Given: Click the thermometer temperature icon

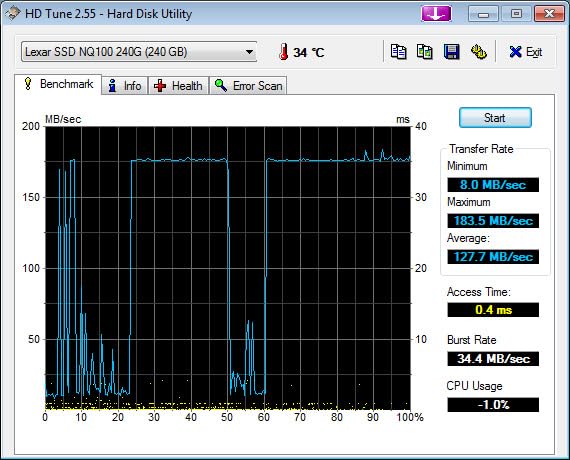Looking at the screenshot, I should click(284, 52).
